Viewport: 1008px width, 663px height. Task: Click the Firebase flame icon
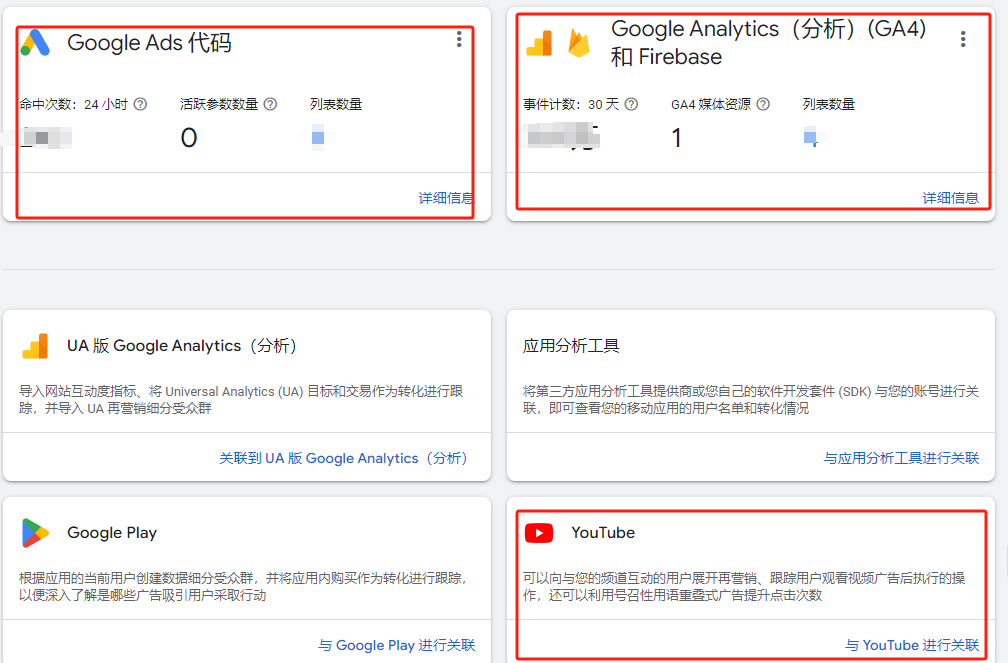pos(579,43)
